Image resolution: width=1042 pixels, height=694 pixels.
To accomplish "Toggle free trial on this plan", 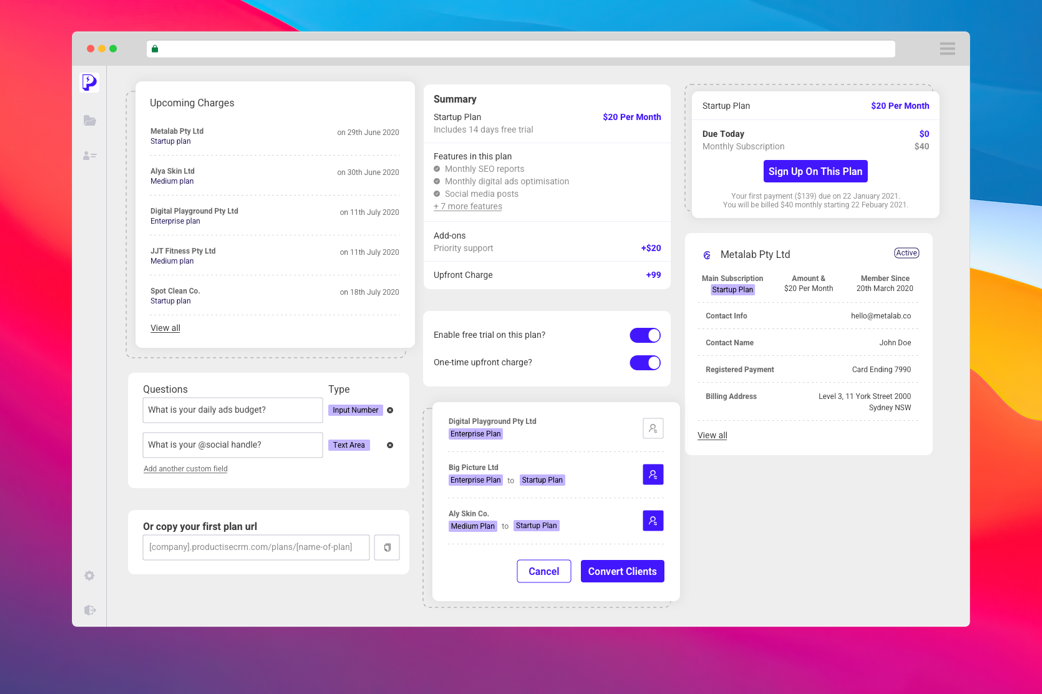I will click(x=645, y=336).
